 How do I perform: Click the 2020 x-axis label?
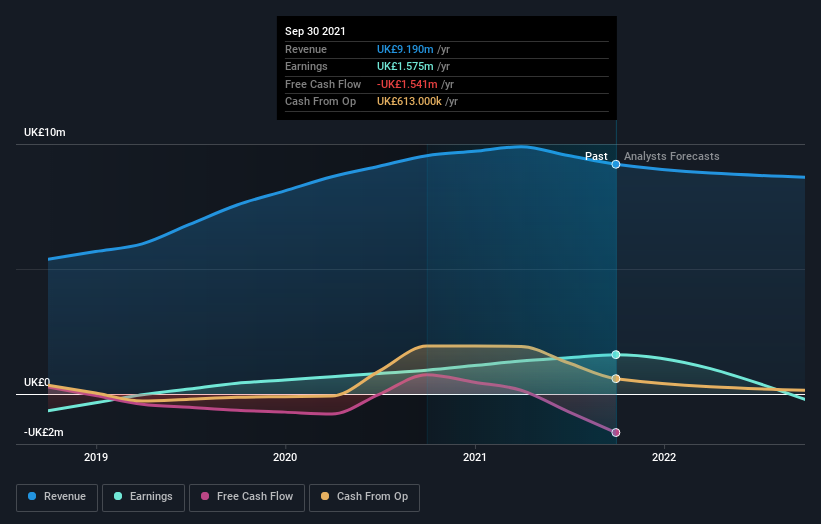285,457
